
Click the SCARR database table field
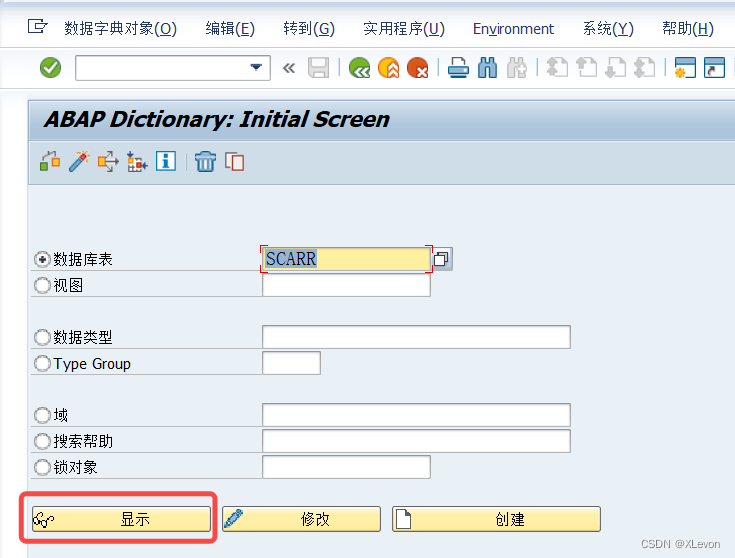pyautogui.click(x=346, y=259)
